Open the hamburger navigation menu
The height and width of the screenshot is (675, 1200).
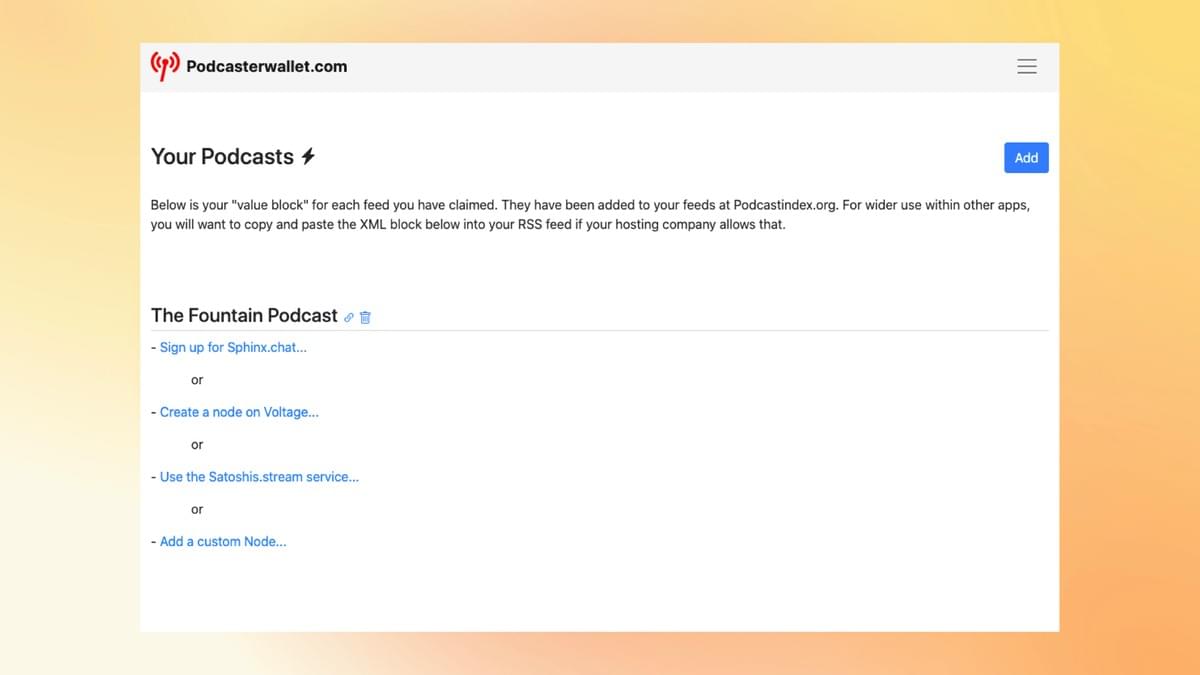[1026, 66]
